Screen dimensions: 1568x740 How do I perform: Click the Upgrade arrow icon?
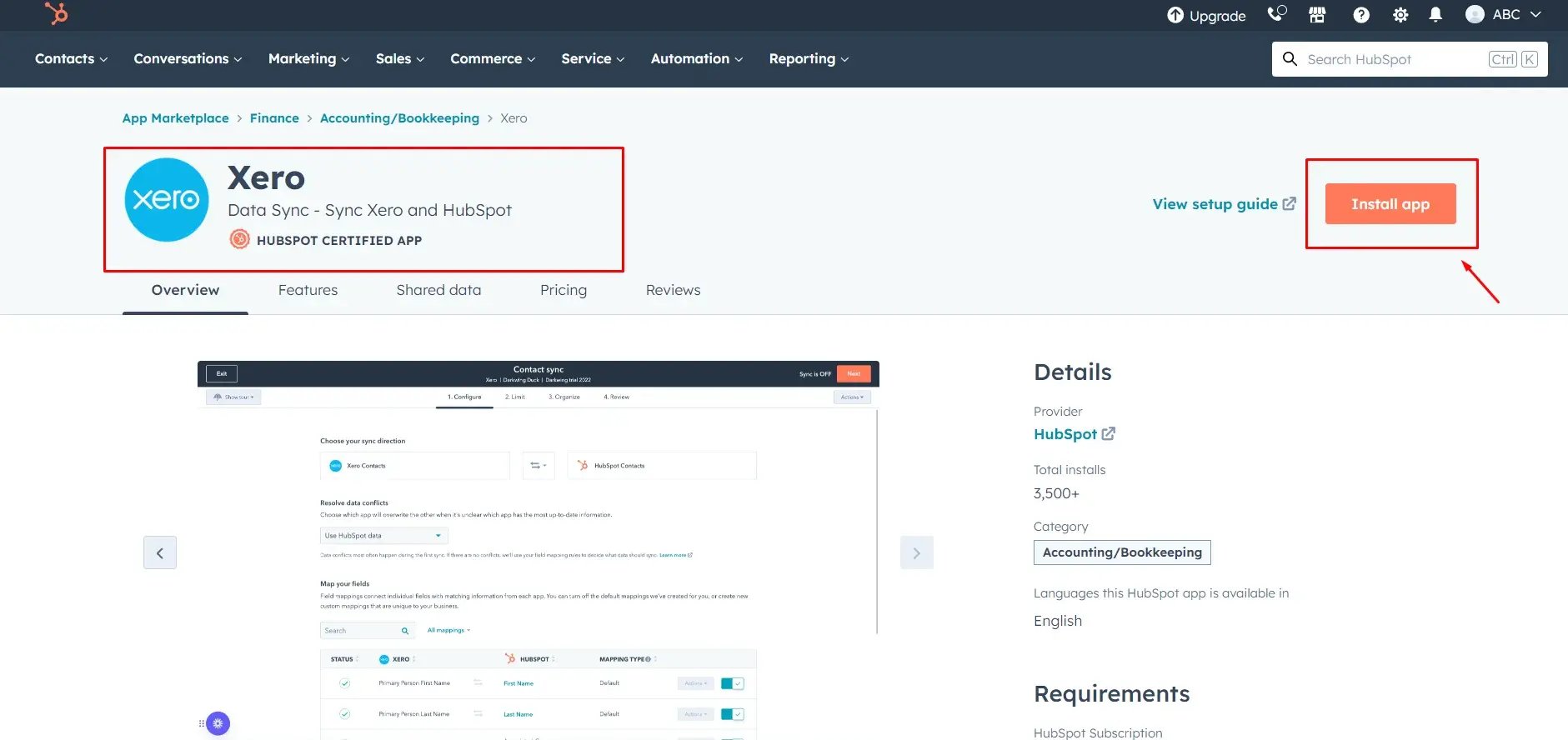1175,15
